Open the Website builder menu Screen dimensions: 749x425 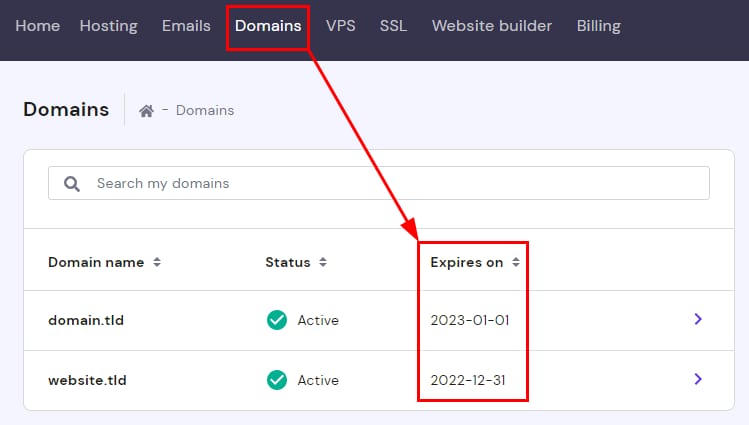pyautogui.click(x=491, y=26)
